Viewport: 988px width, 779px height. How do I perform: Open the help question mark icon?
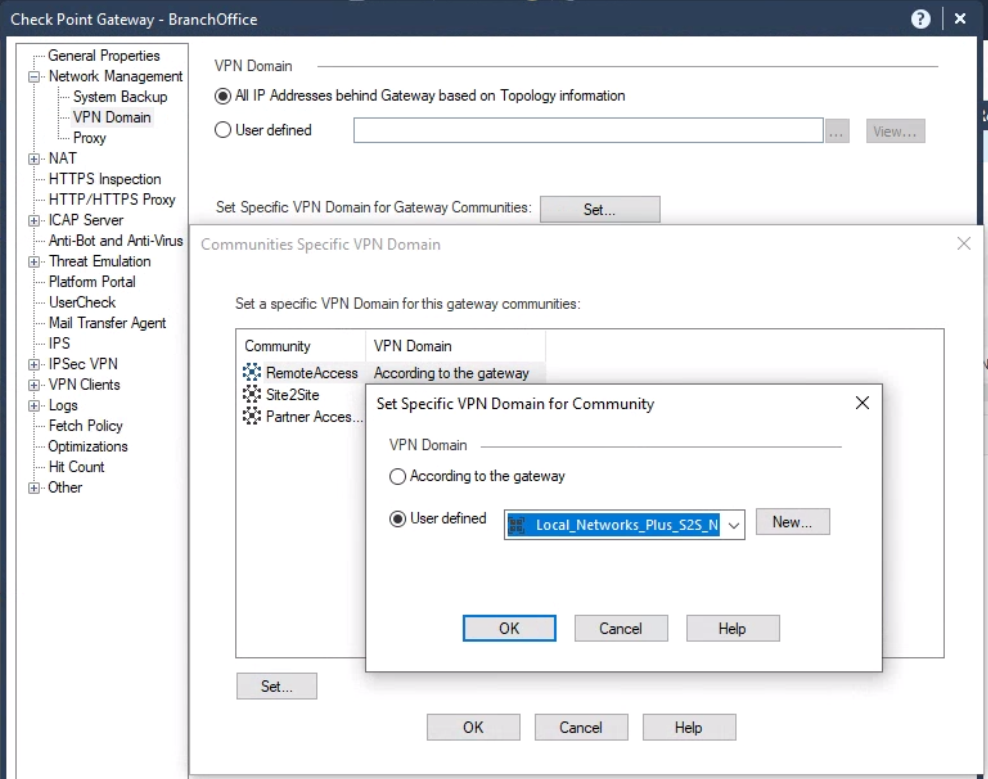(920, 19)
